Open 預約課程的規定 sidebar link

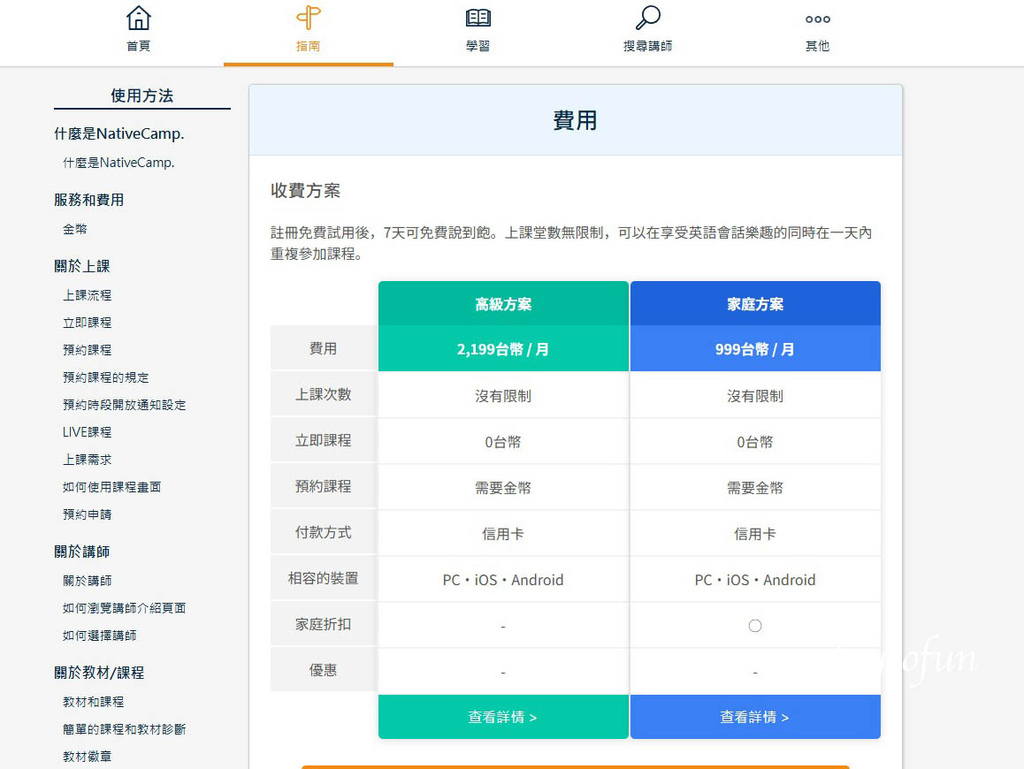[106, 377]
